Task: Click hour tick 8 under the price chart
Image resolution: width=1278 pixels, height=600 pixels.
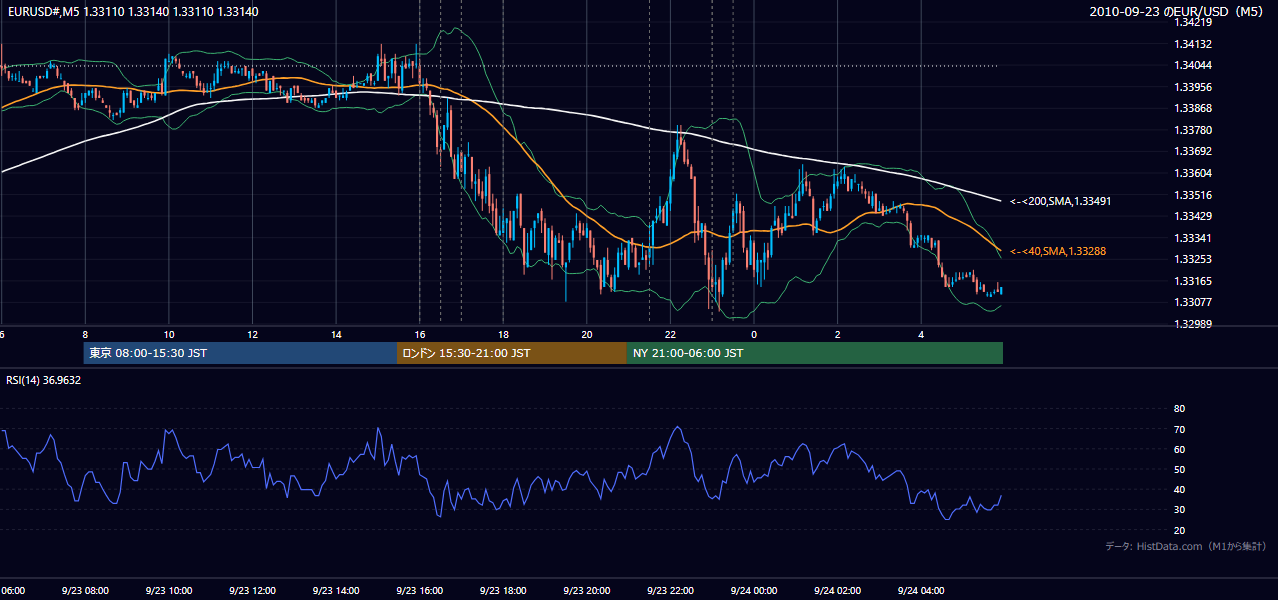Action: [x=85, y=334]
